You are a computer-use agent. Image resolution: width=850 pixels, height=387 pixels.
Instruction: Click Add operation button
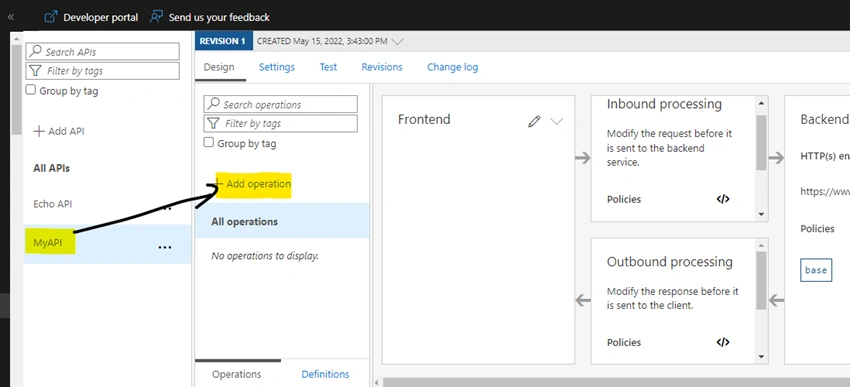(x=254, y=184)
